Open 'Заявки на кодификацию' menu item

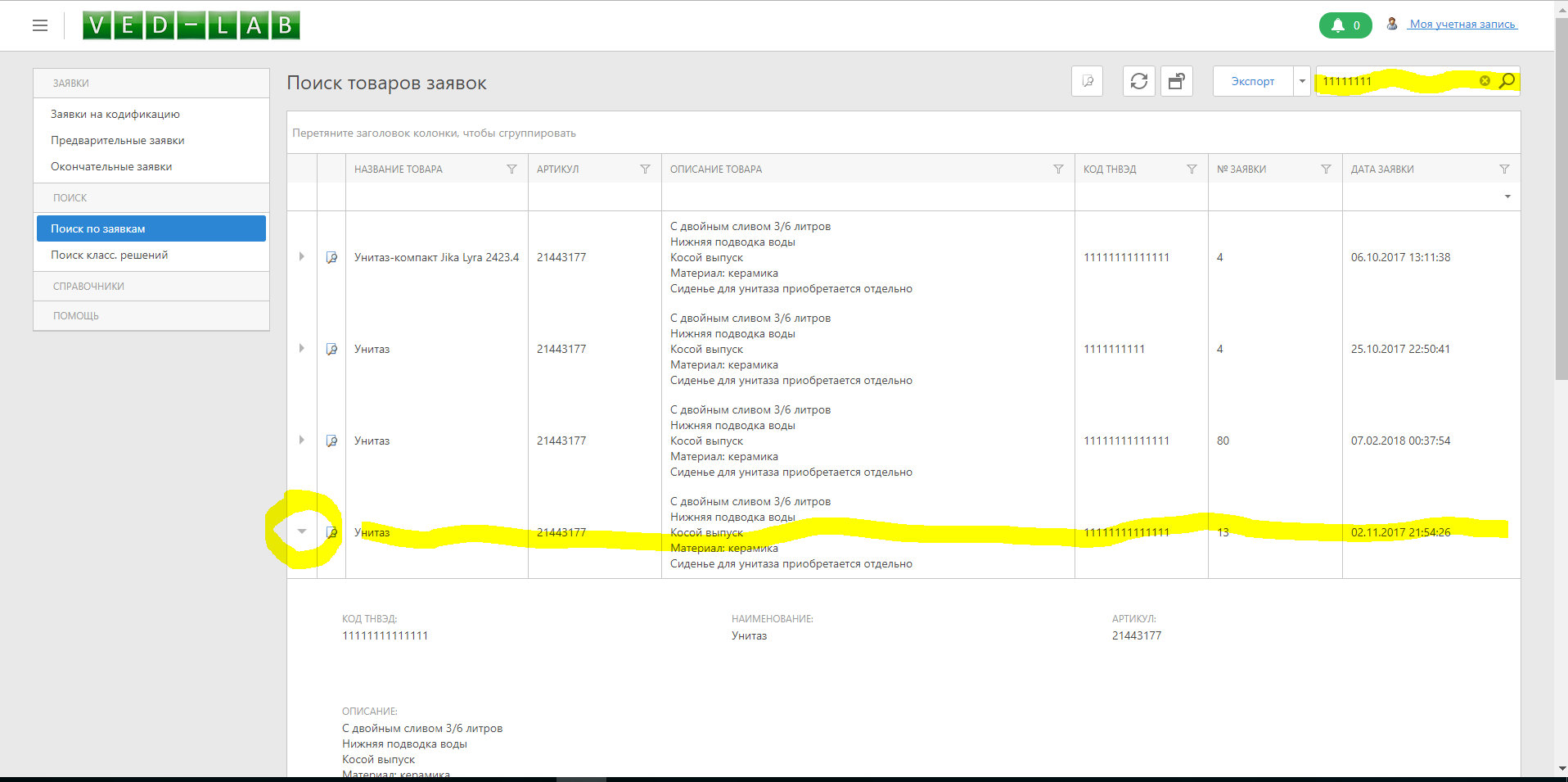tap(151, 114)
